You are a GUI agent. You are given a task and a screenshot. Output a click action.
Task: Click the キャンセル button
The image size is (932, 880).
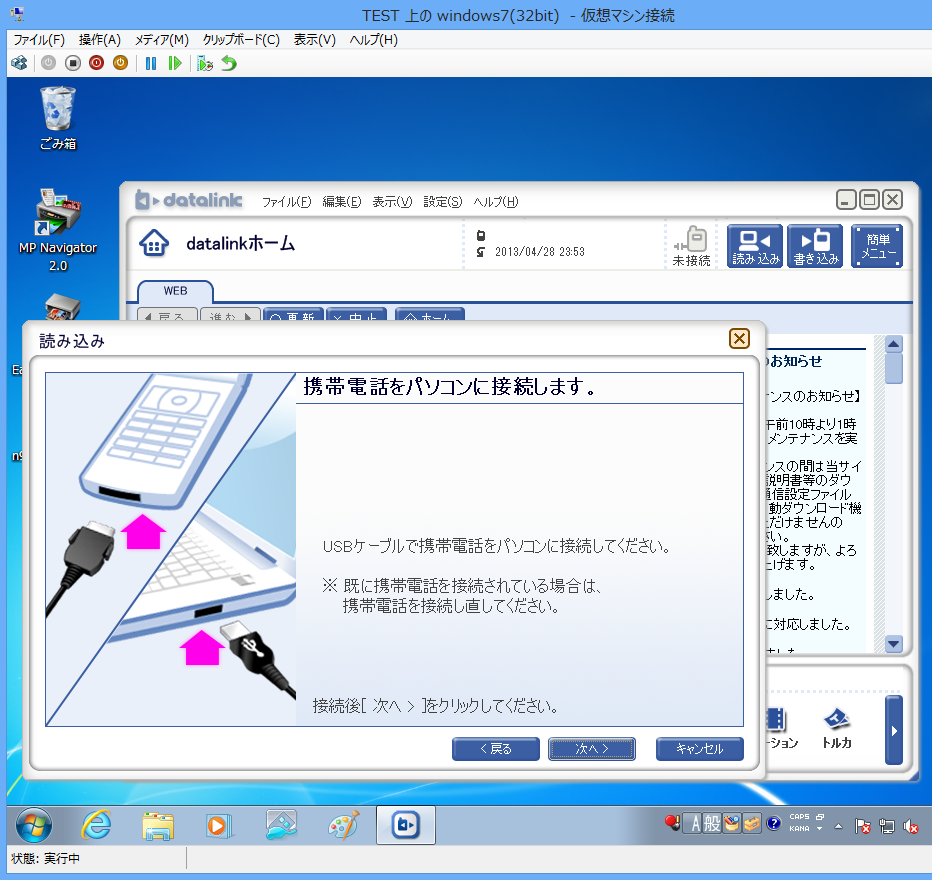pos(700,749)
